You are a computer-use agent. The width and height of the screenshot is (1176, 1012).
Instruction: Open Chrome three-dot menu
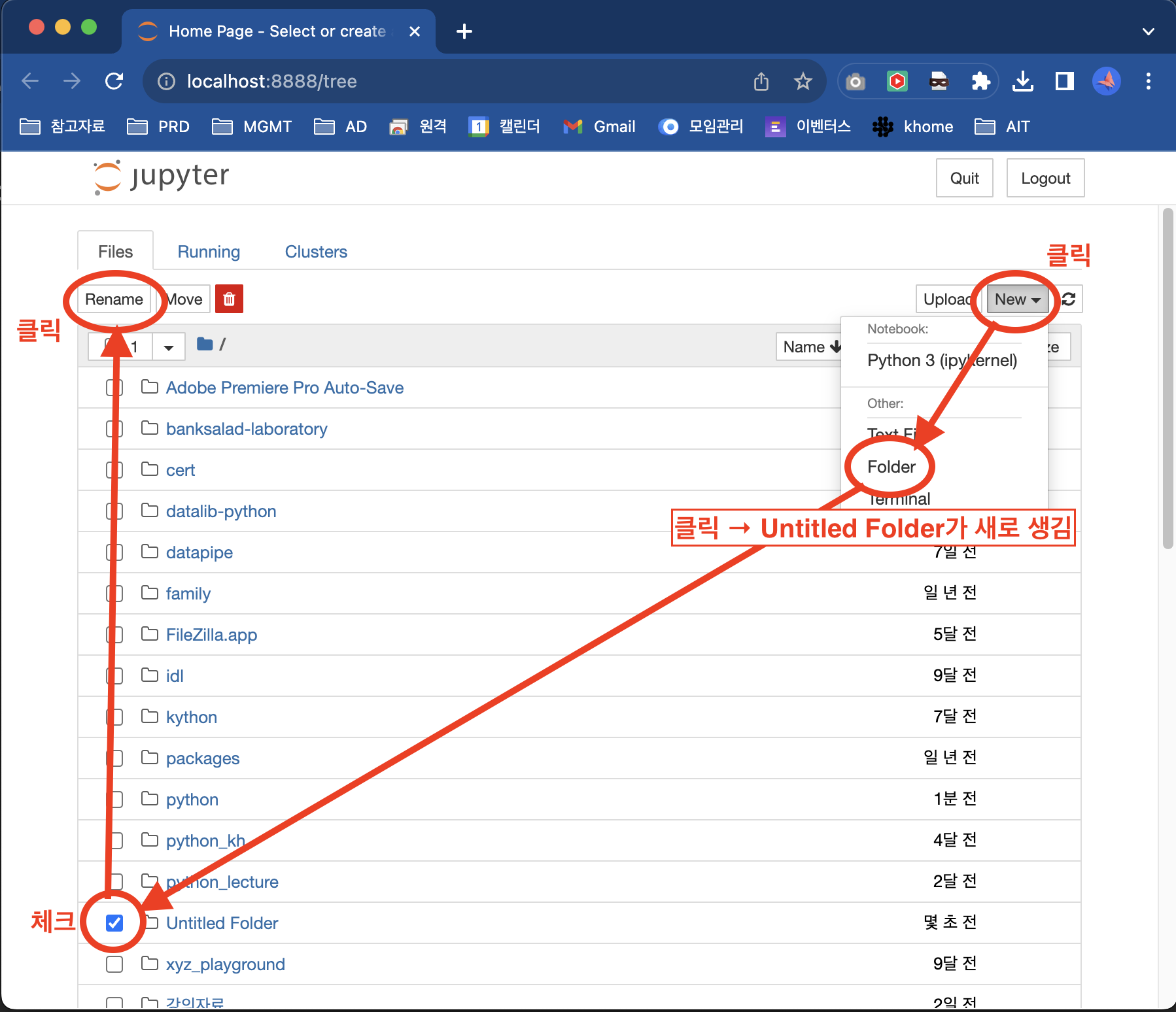click(x=1149, y=81)
